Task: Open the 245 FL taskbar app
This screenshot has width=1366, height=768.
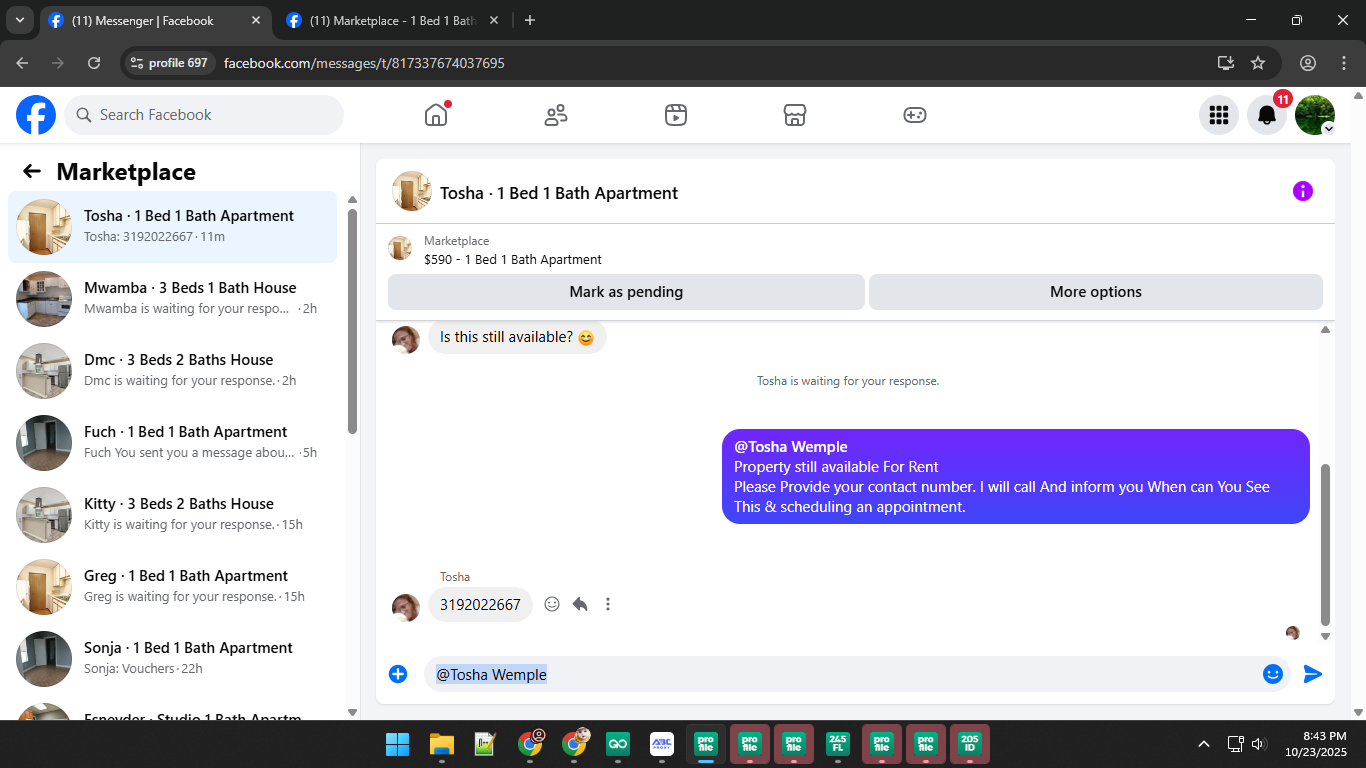Action: (838, 744)
